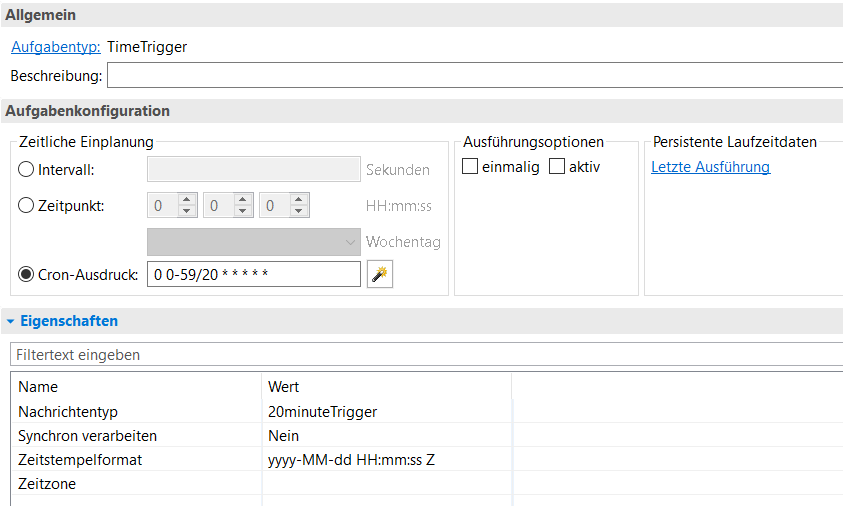Toggle the einmalig checkbox
The height and width of the screenshot is (506, 843).
coord(470,166)
